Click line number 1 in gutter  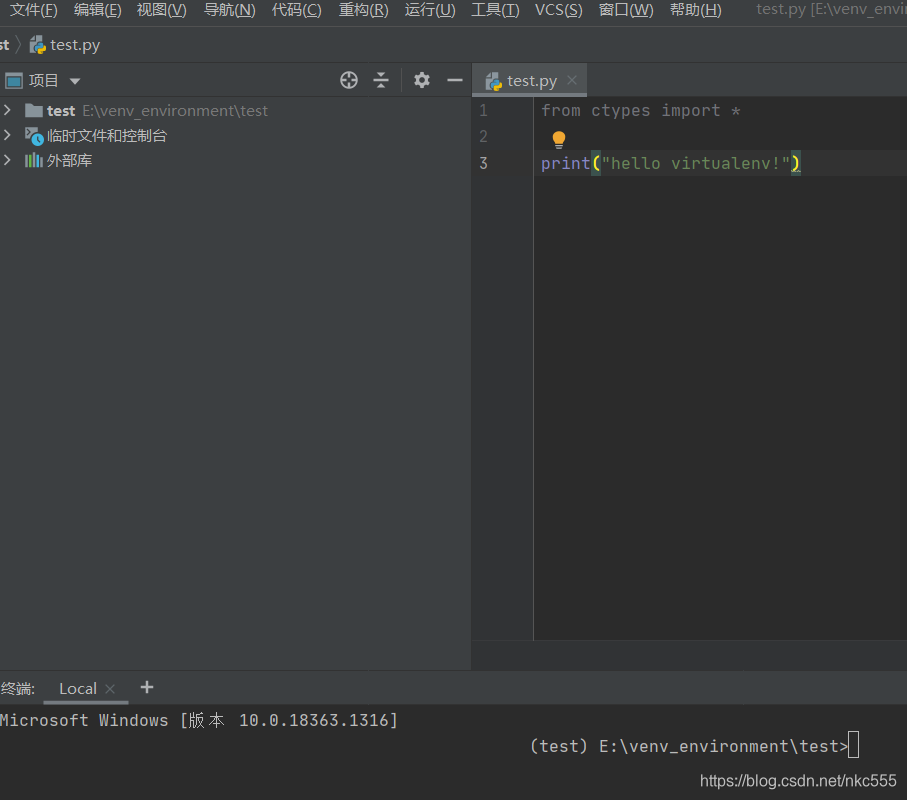484,110
